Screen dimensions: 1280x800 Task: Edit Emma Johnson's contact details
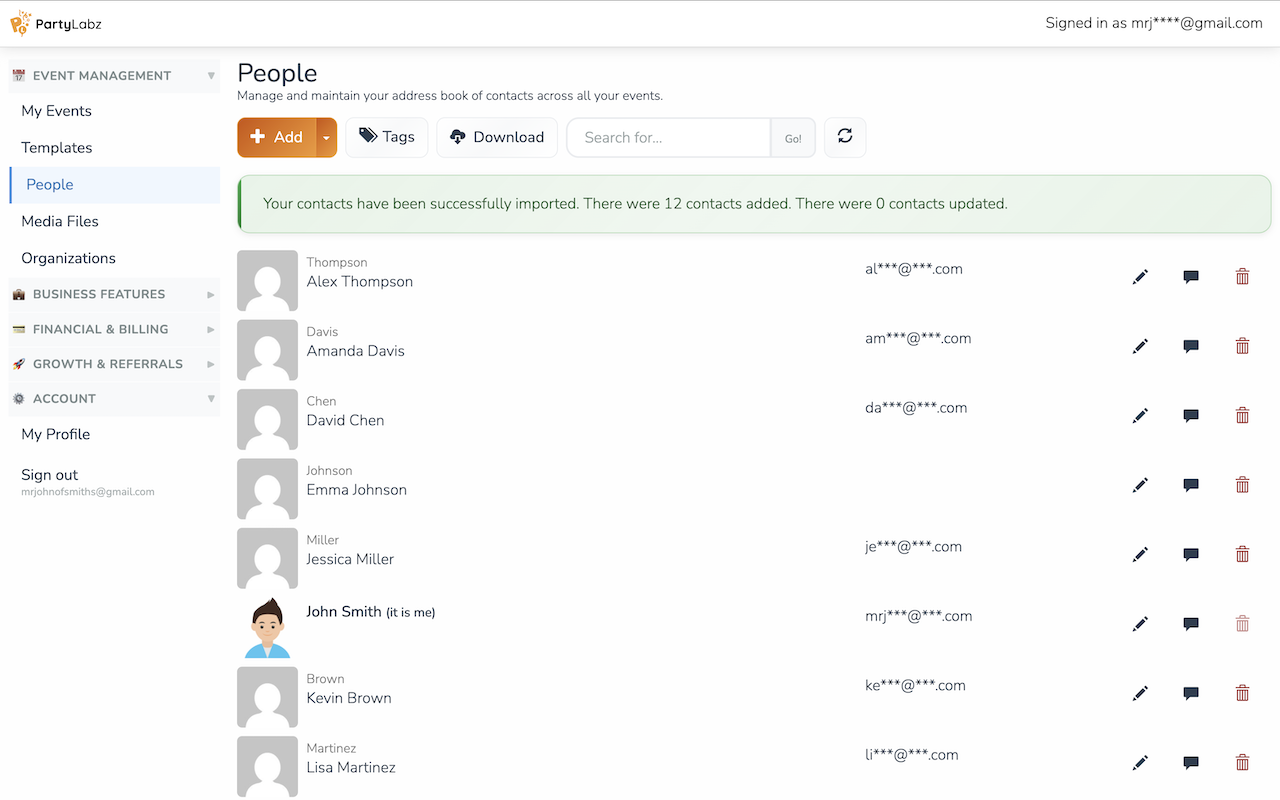1140,485
